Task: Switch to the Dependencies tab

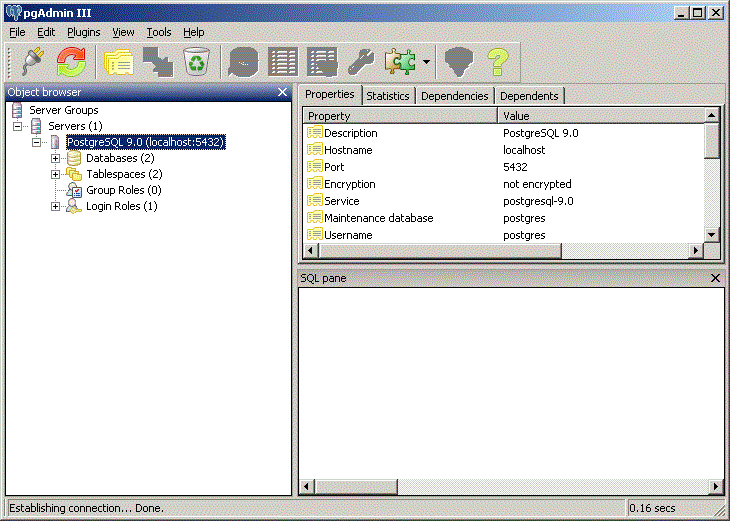Action: pos(454,96)
